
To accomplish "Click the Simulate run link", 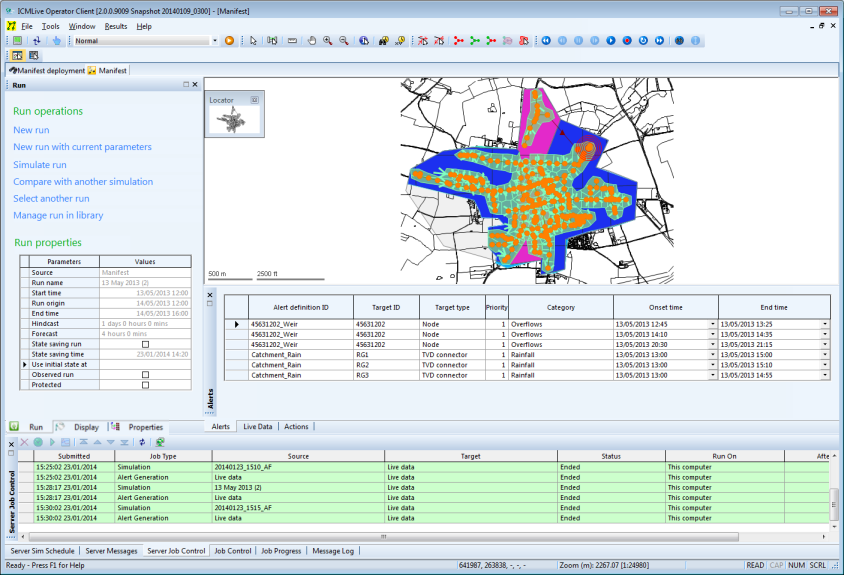I will (x=40, y=165).
